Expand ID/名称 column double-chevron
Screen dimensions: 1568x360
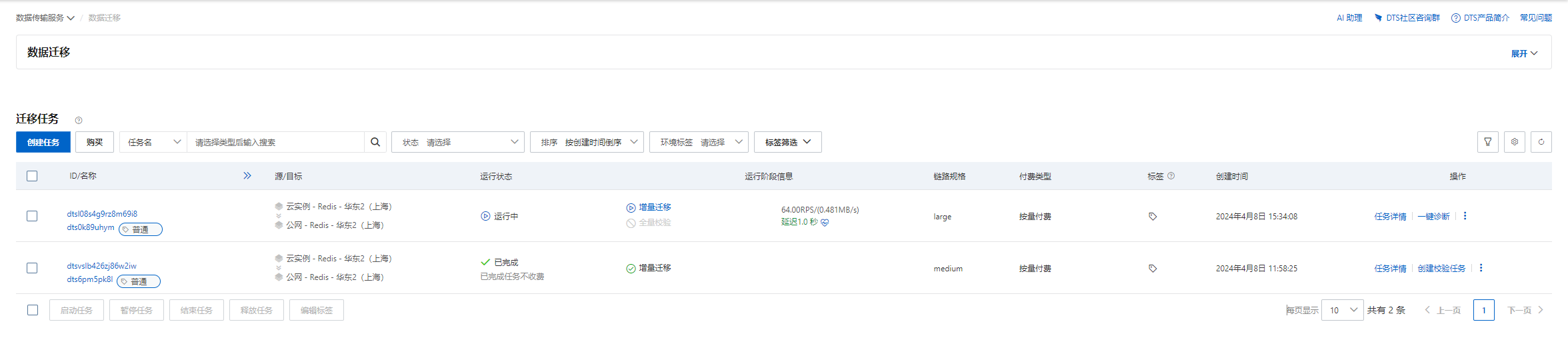247,176
